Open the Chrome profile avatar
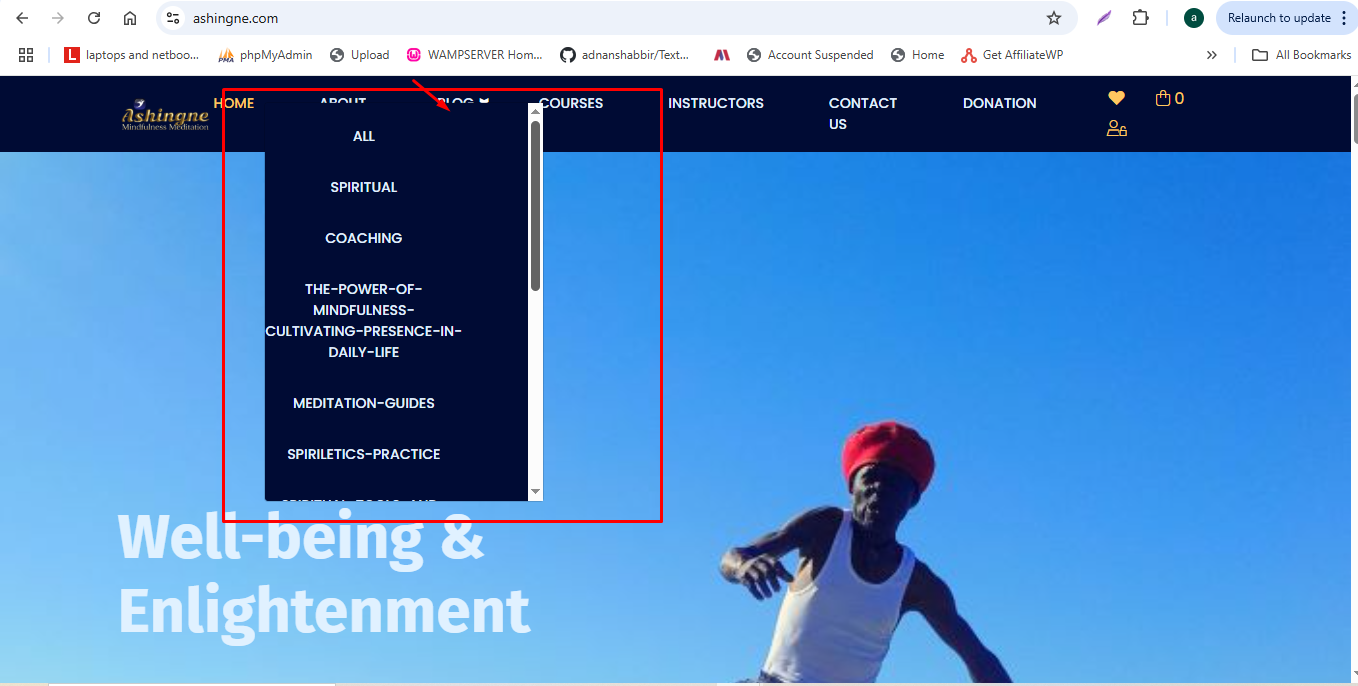Viewport: 1358px width, 686px height. click(1193, 18)
